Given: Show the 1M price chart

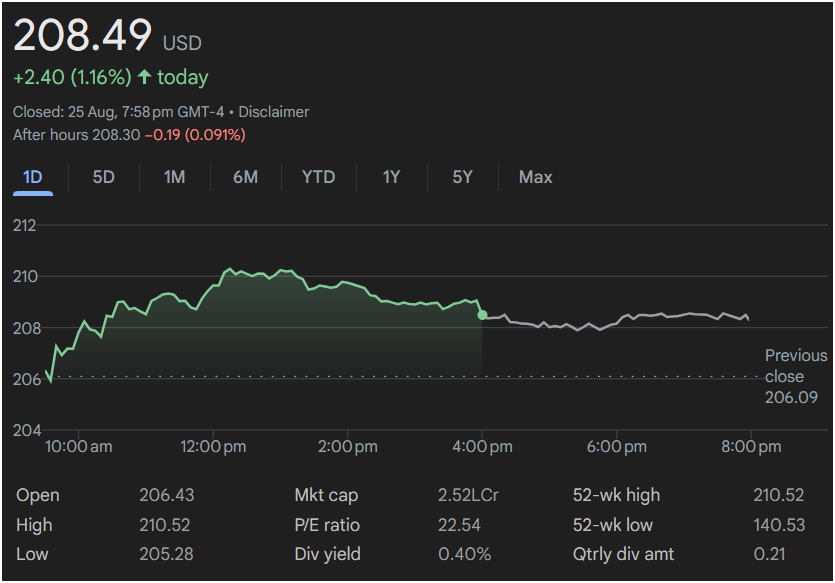Looking at the screenshot, I should click(175, 177).
